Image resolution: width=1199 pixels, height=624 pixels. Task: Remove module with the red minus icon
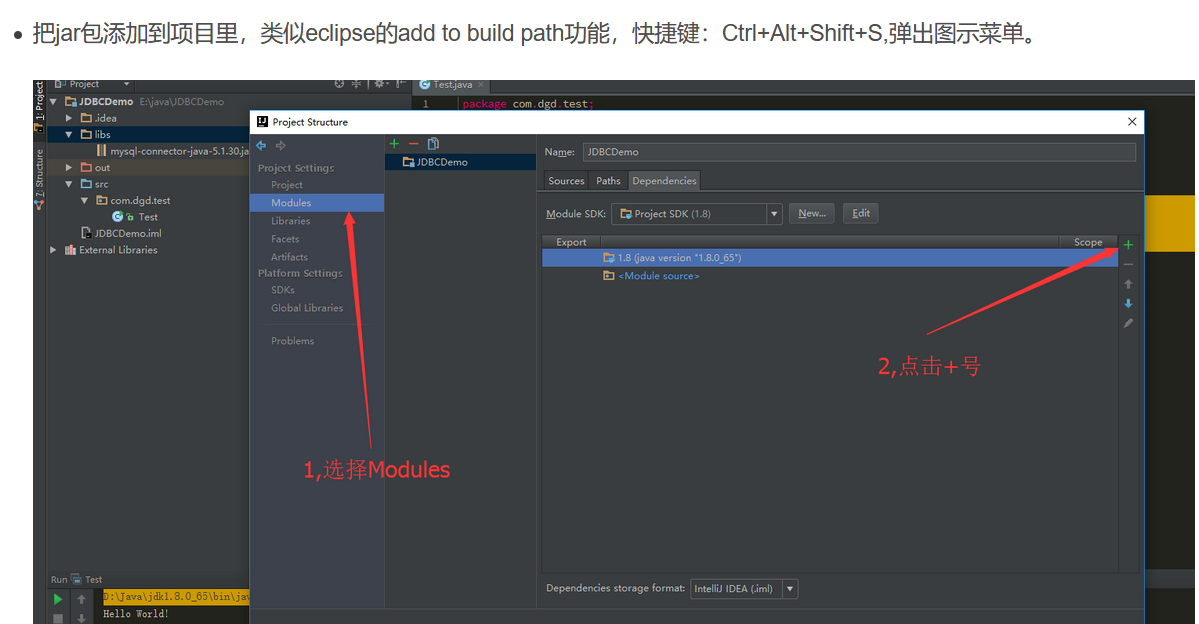click(414, 144)
